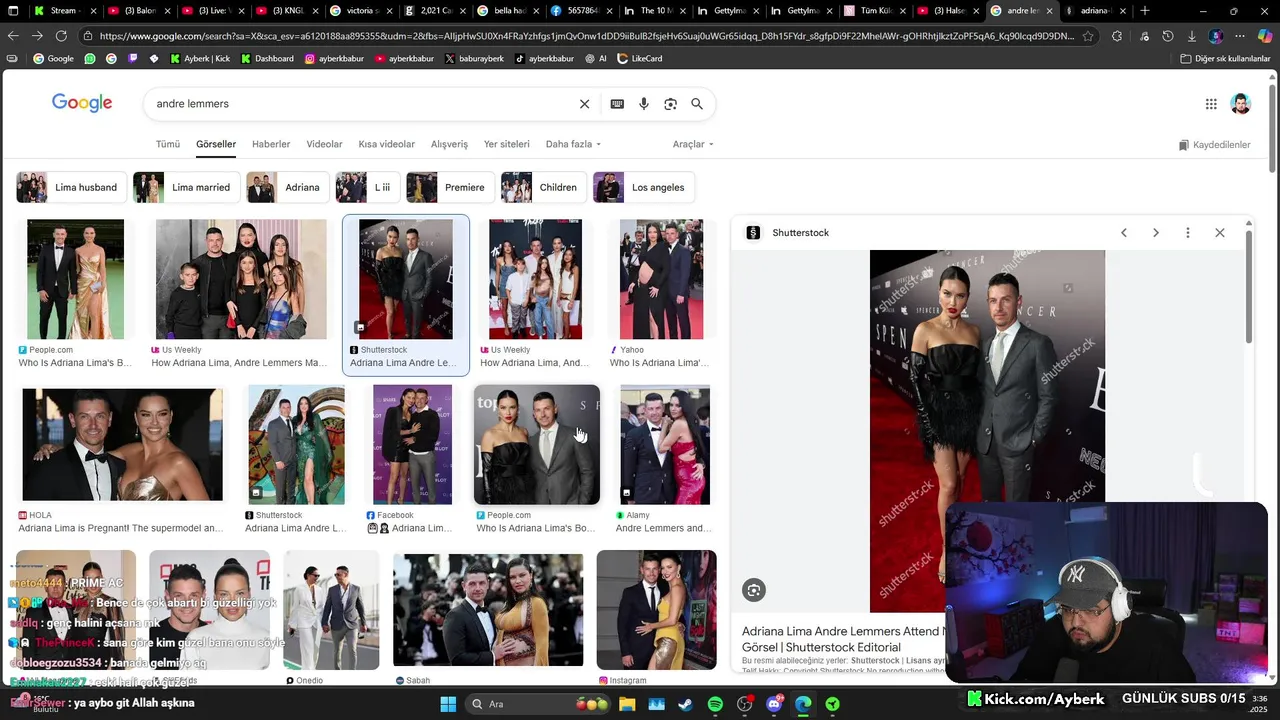Click the Lens search icon on the preview image
Viewport: 1280px width, 720px height.
click(x=754, y=590)
